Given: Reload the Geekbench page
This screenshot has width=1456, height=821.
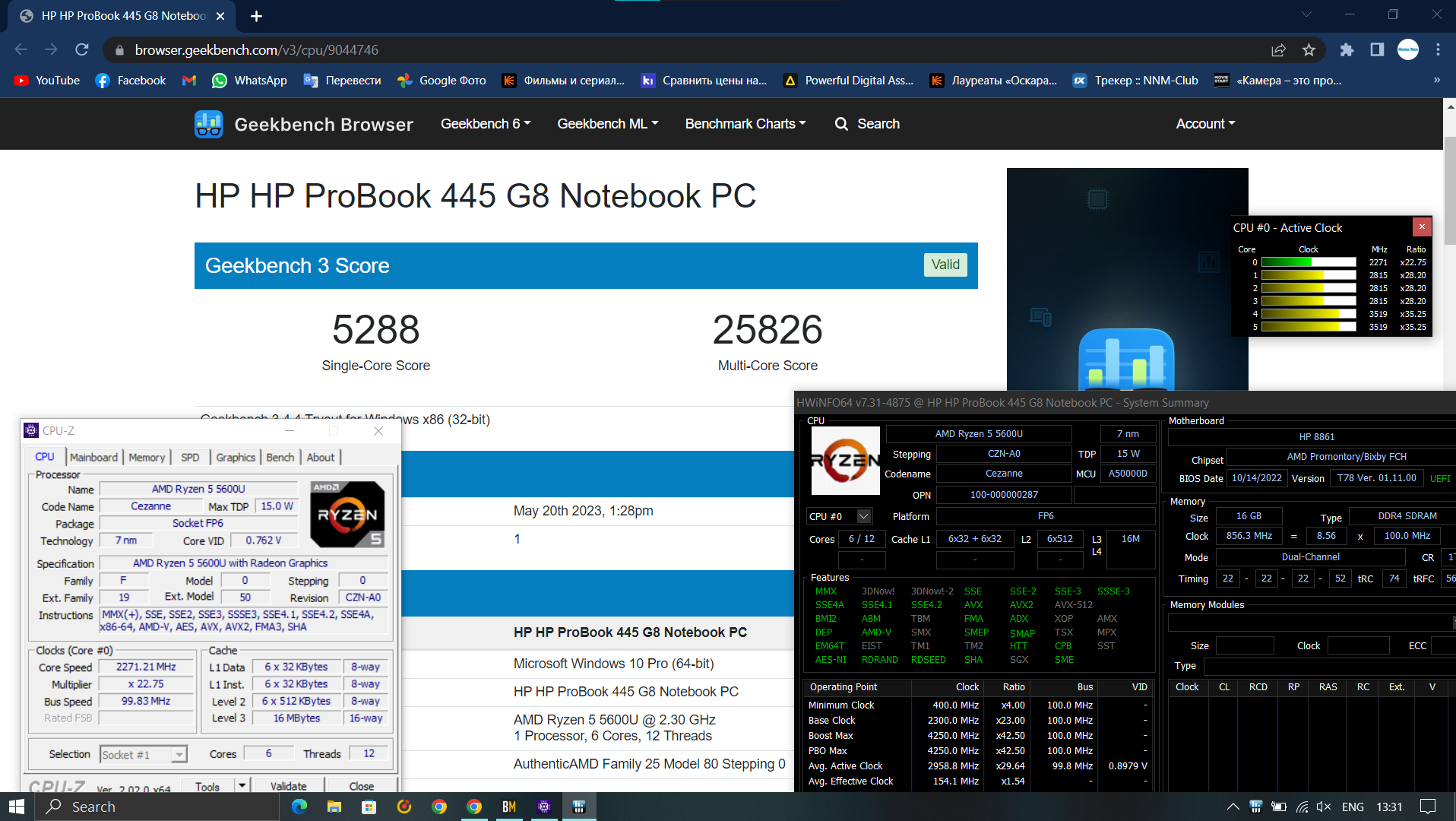Looking at the screenshot, I should point(82,49).
